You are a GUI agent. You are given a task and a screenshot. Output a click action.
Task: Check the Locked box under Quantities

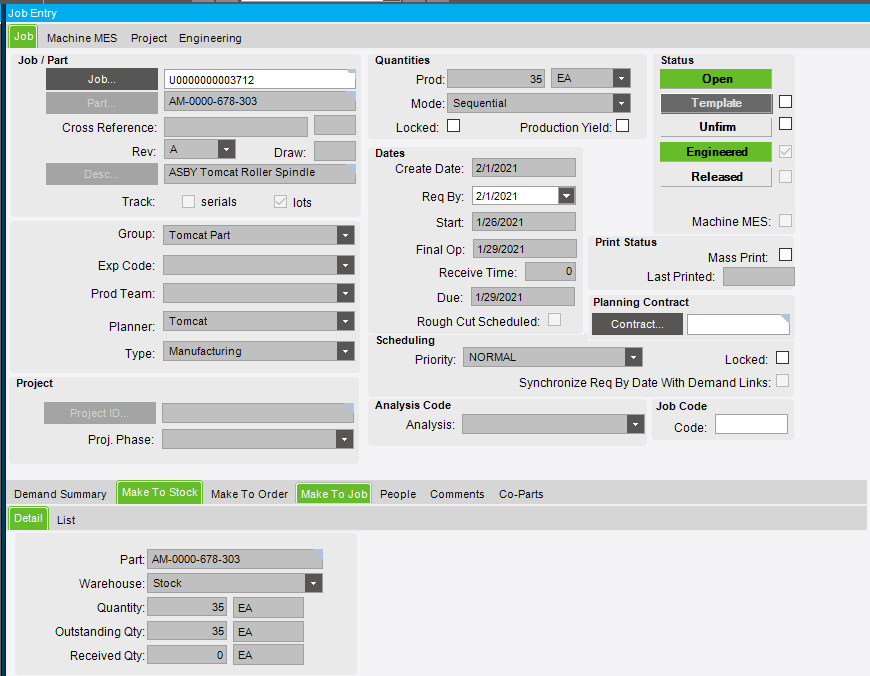point(453,126)
